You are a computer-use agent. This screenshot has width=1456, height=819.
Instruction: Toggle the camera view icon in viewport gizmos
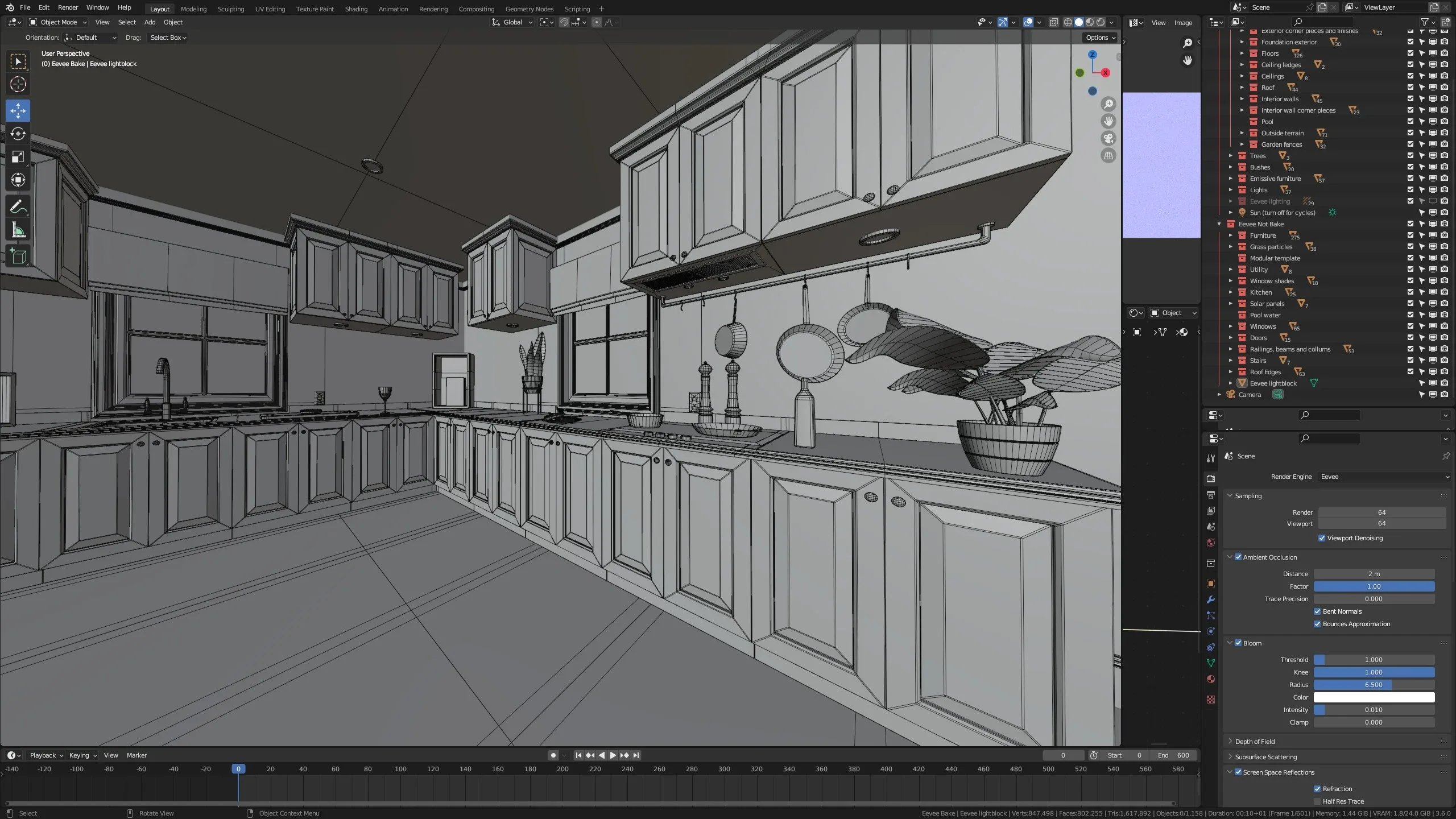click(1108, 138)
